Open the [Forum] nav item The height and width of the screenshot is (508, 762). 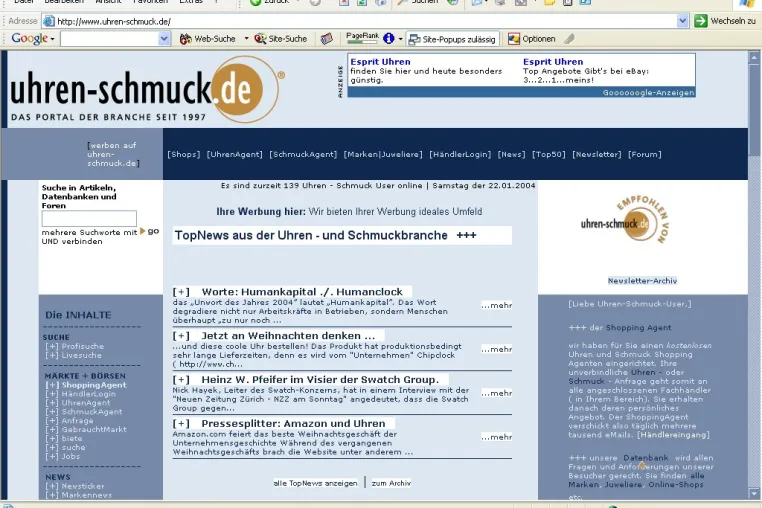point(645,155)
